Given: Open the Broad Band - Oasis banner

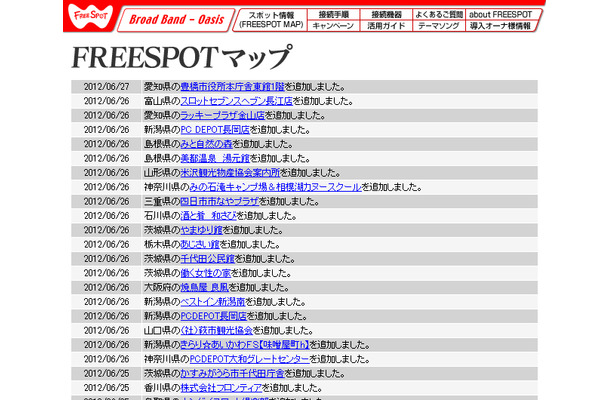Looking at the screenshot, I should tap(176, 20).
